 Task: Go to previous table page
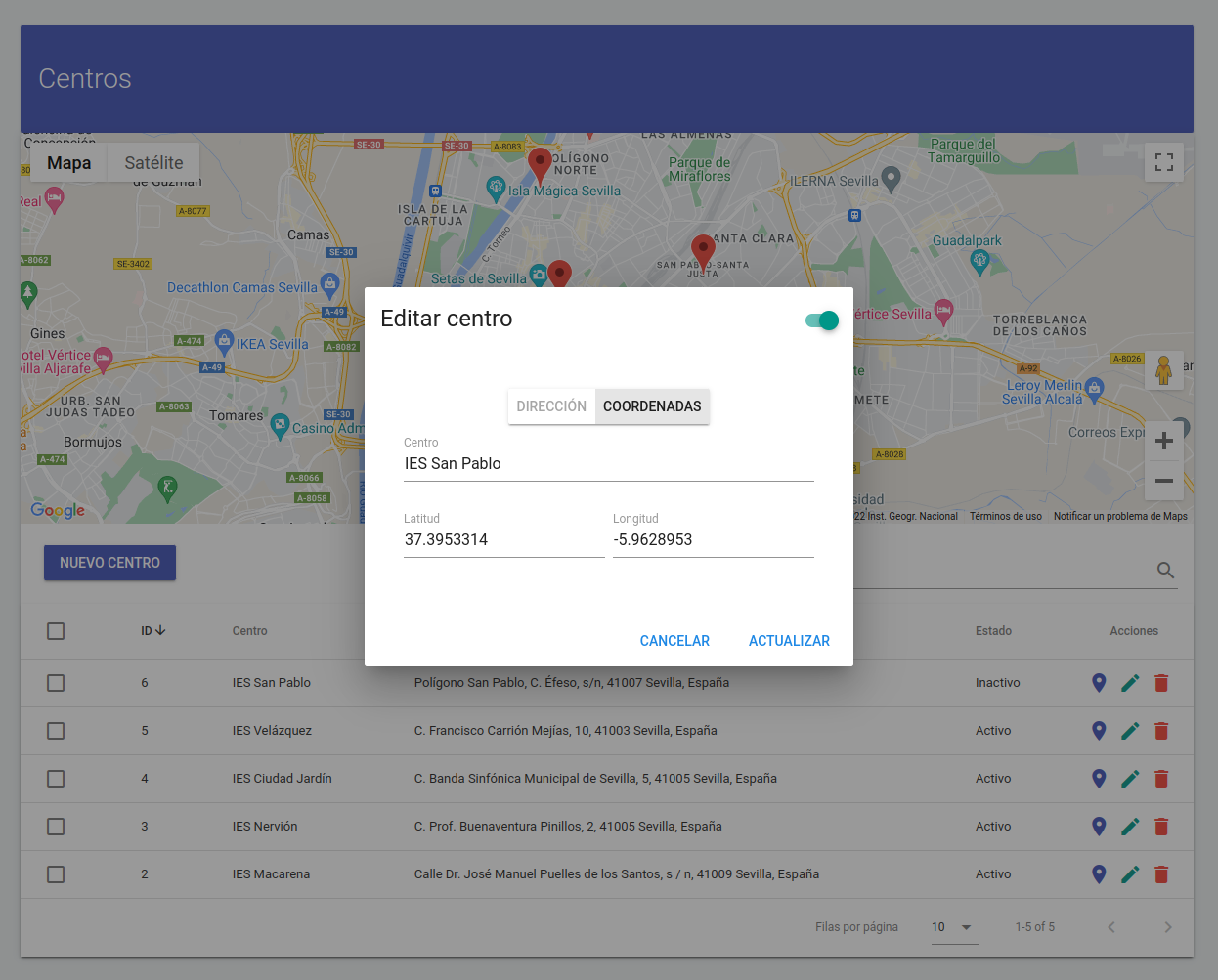[x=1111, y=927]
